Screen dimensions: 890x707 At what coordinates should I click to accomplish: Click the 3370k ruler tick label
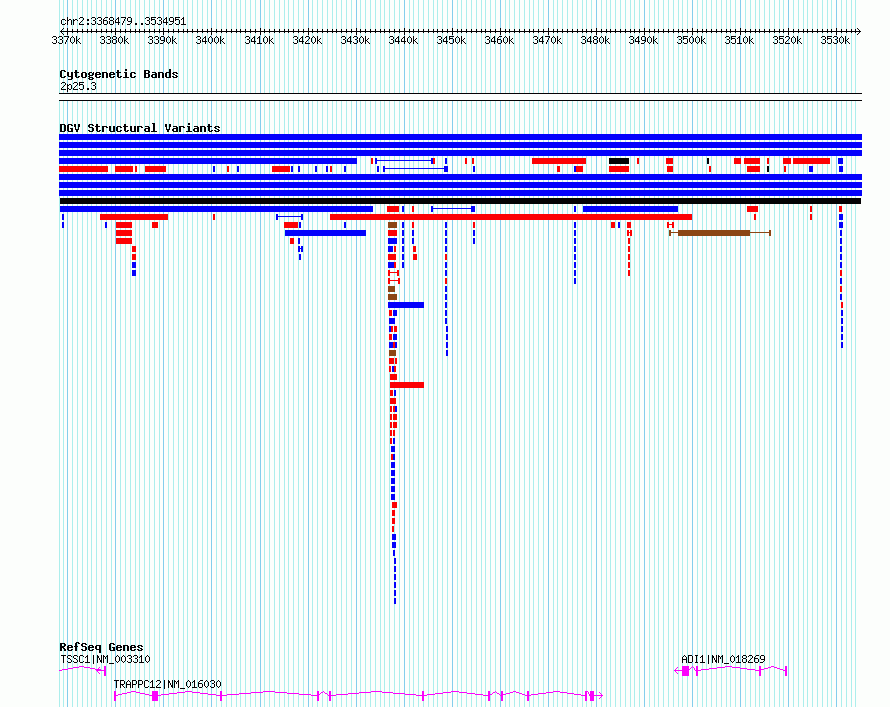click(x=66, y=40)
